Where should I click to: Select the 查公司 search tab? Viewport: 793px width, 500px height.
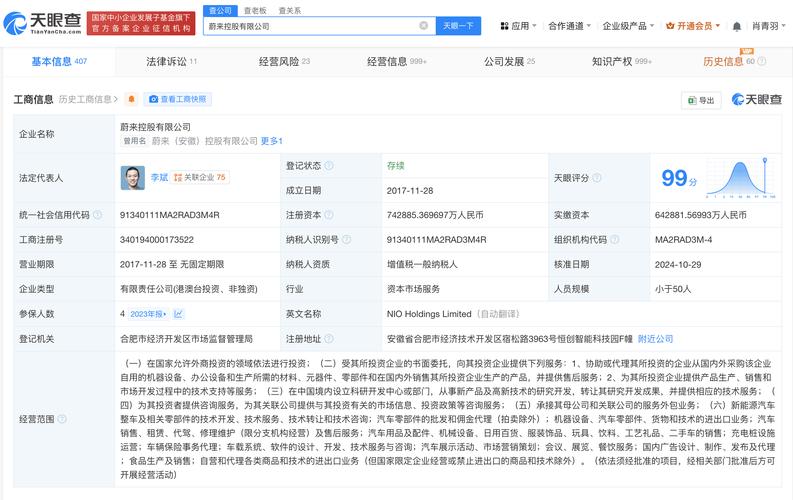[220, 10]
